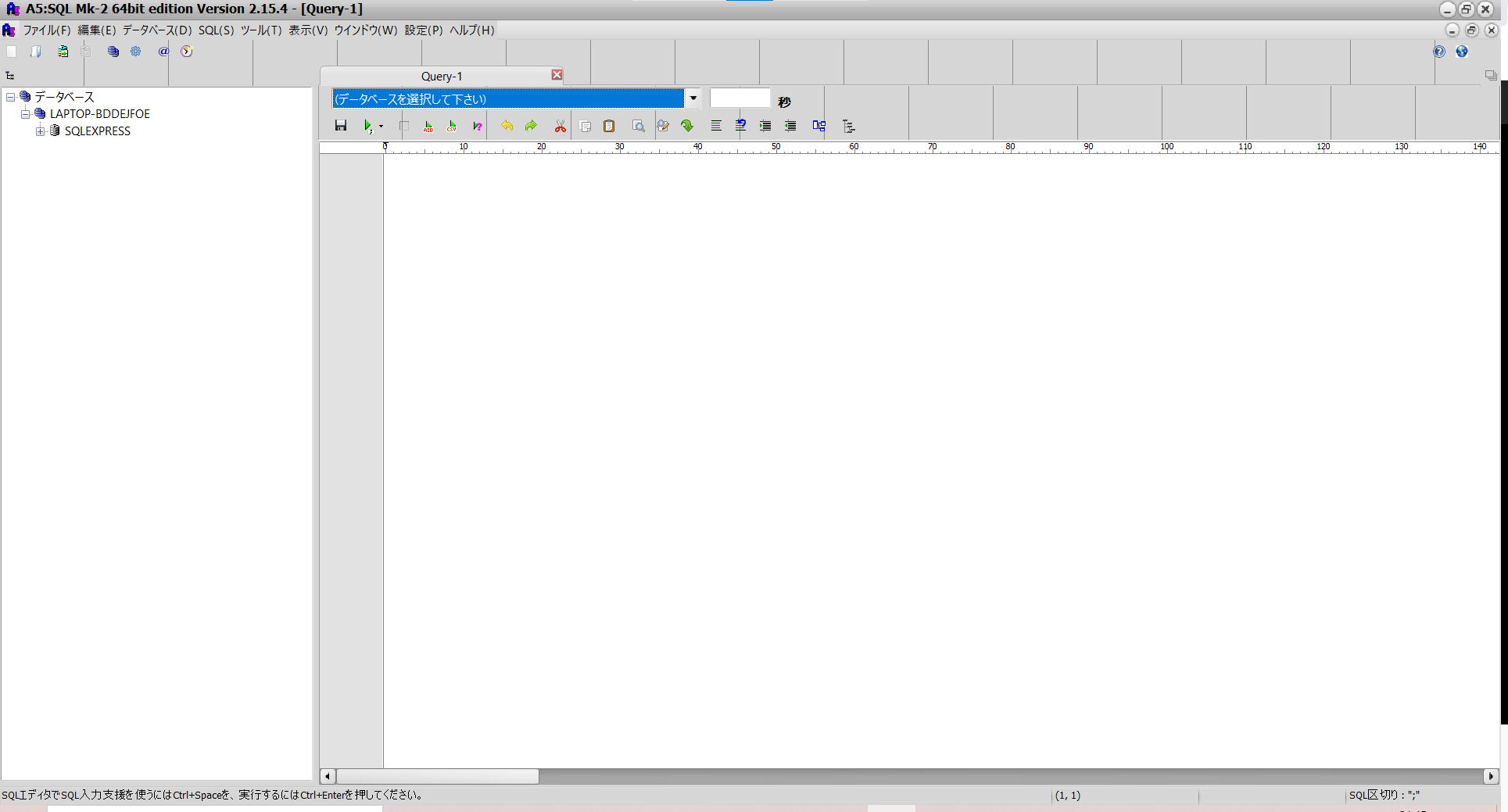Click the SQL format green lines icon
This screenshot has height=812, width=1508.
point(716,126)
